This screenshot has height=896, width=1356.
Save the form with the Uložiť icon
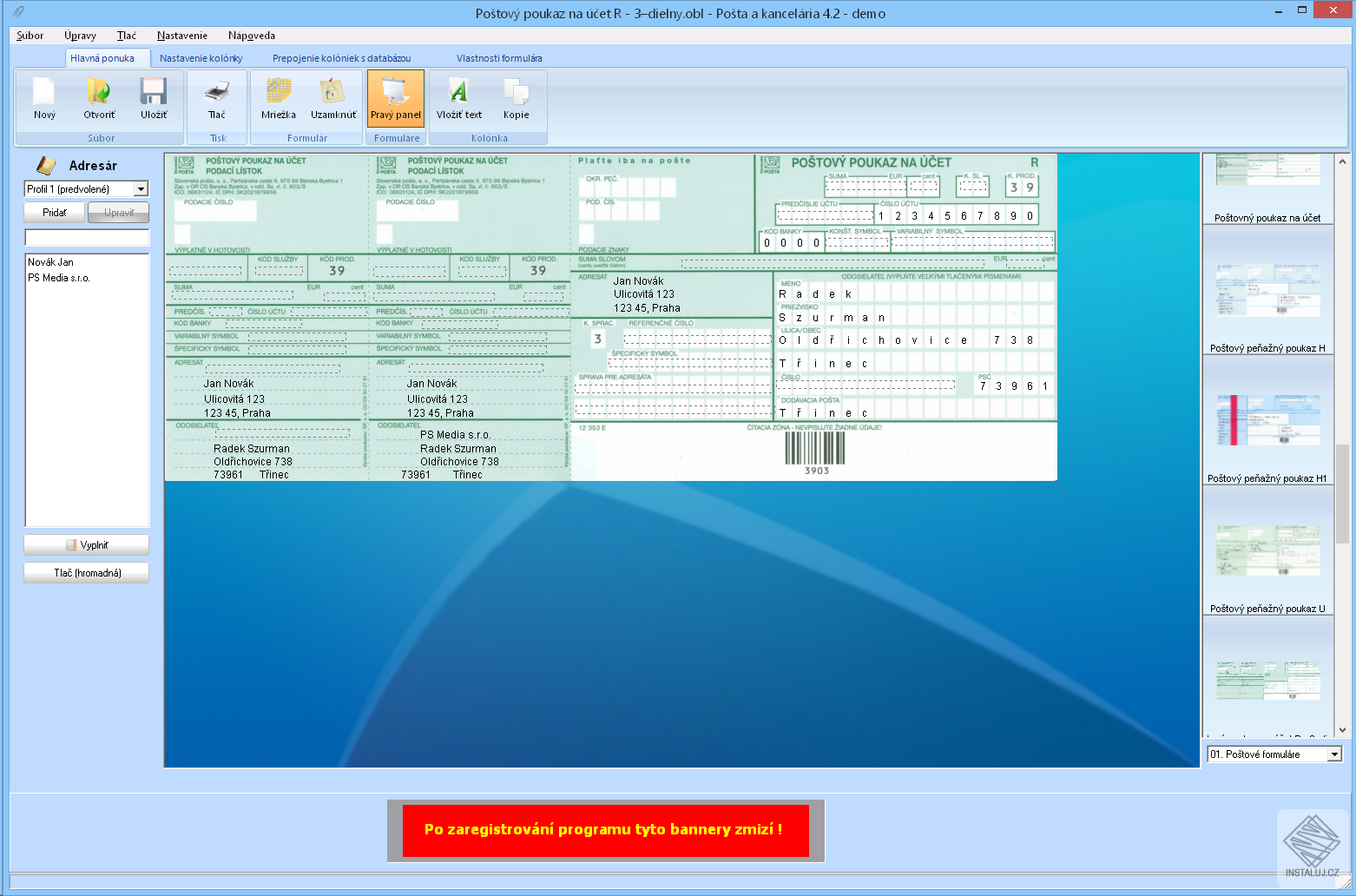(154, 99)
